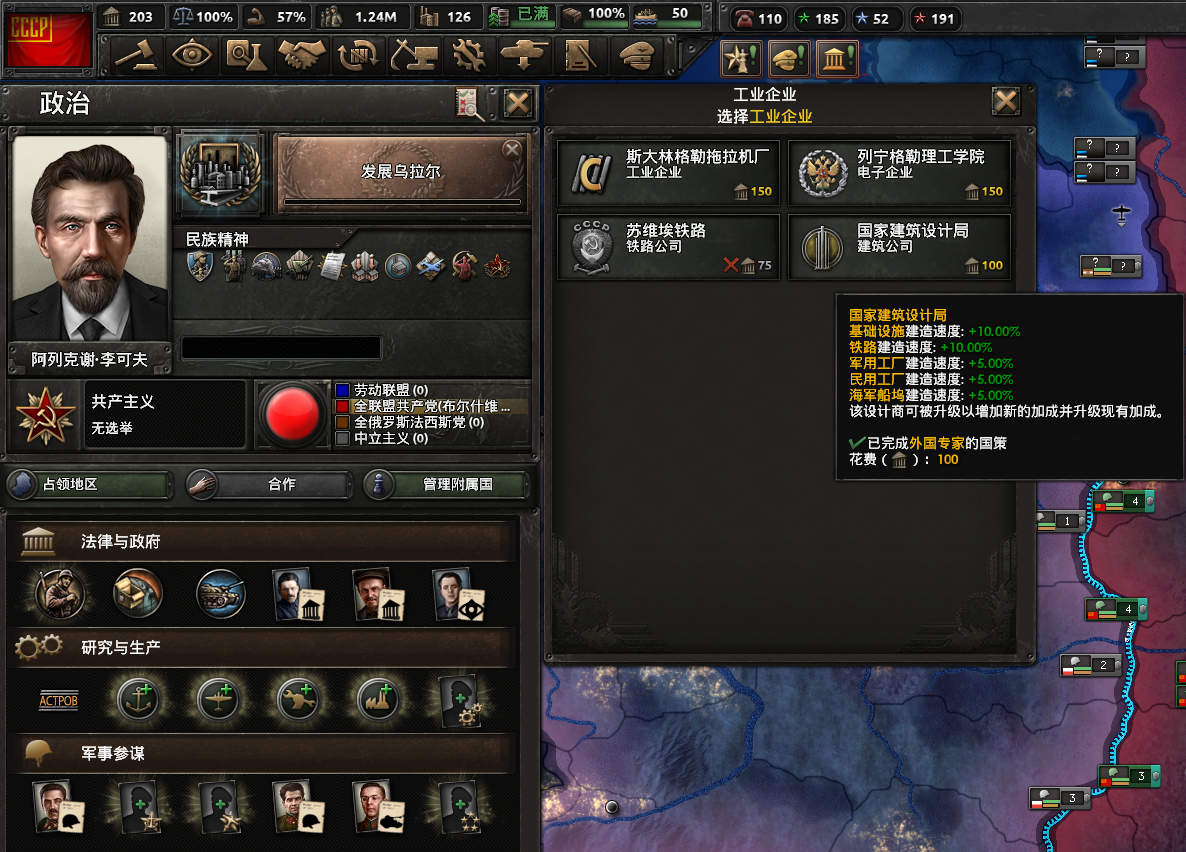Click the red 全联盟共产党 party color swatch
Screen dimensions: 1186x852
(343, 406)
